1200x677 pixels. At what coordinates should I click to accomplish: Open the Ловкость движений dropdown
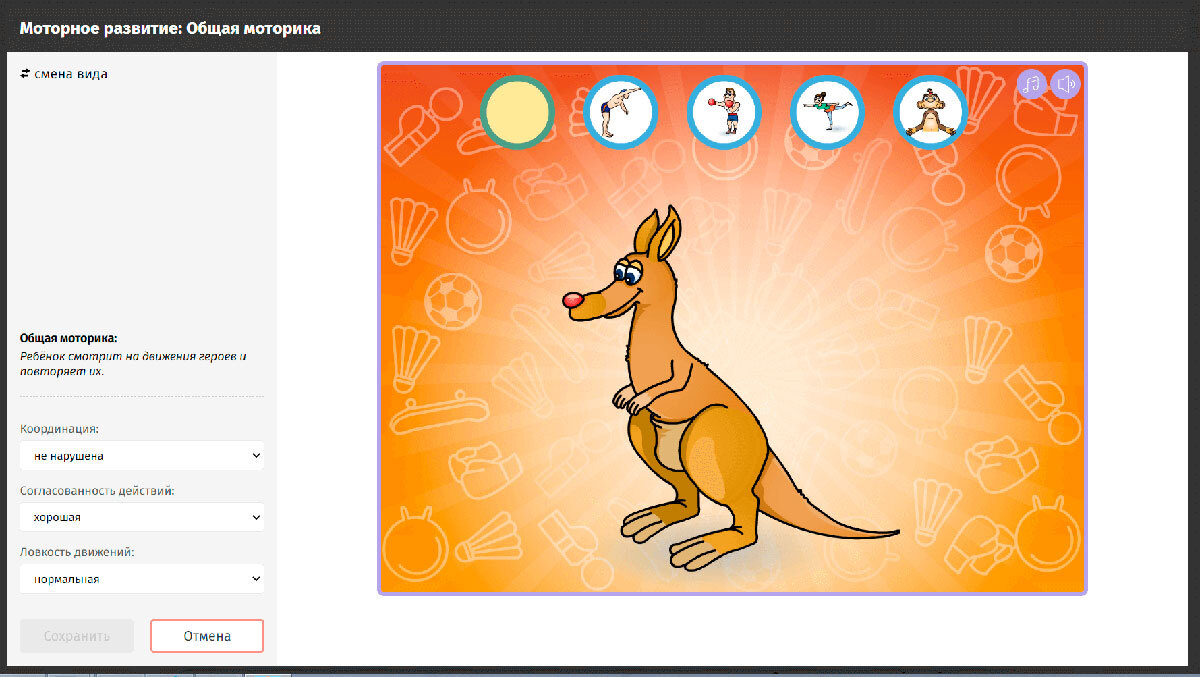point(141,579)
